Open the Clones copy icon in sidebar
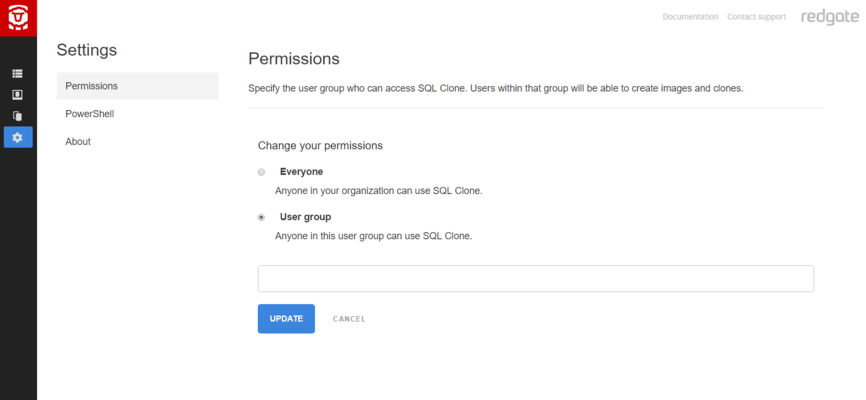Viewport: 866px width, 400px height. click(18, 116)
